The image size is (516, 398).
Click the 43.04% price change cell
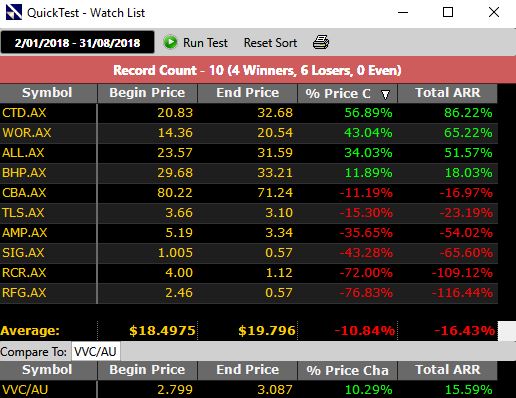[x=368, y=133]
